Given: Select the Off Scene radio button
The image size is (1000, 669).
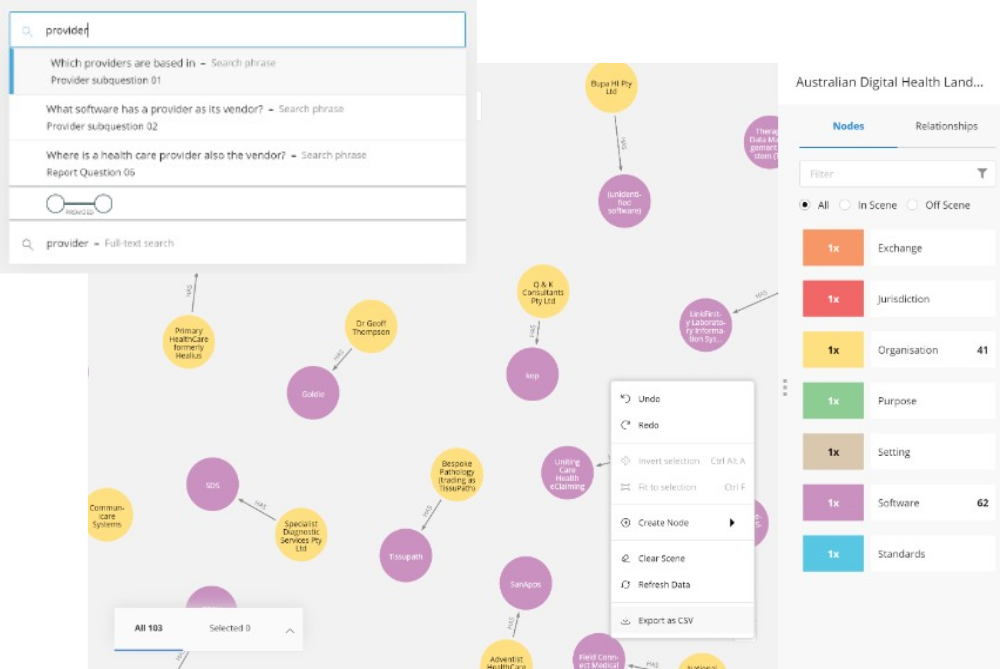Looking at the screenshot, I should tap(913, 205).
